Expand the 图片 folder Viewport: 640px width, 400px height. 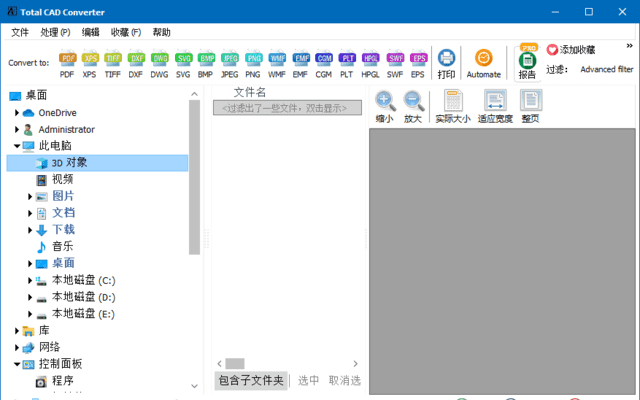pos(30,197)
